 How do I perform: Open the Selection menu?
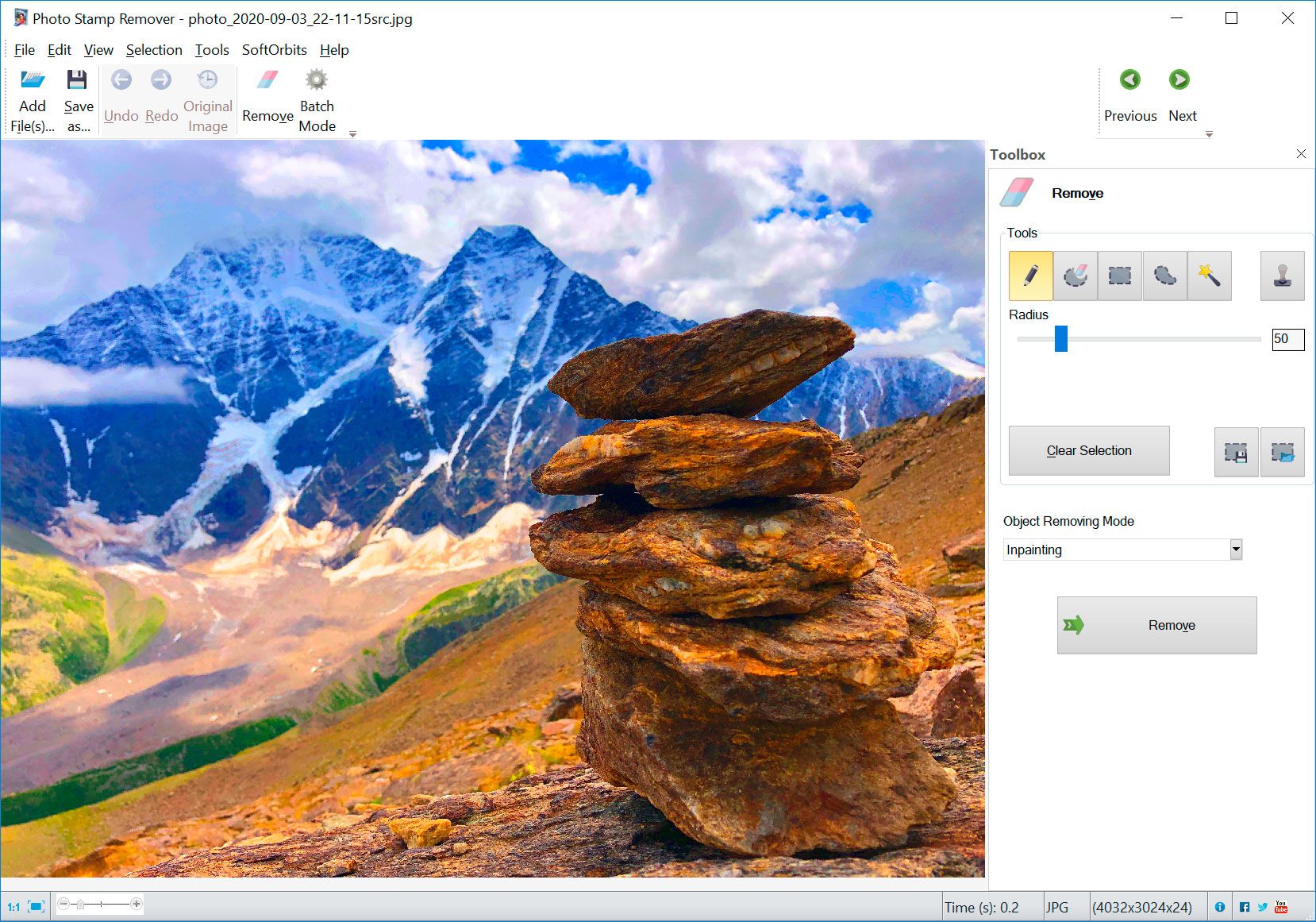(x=154, y=50)
